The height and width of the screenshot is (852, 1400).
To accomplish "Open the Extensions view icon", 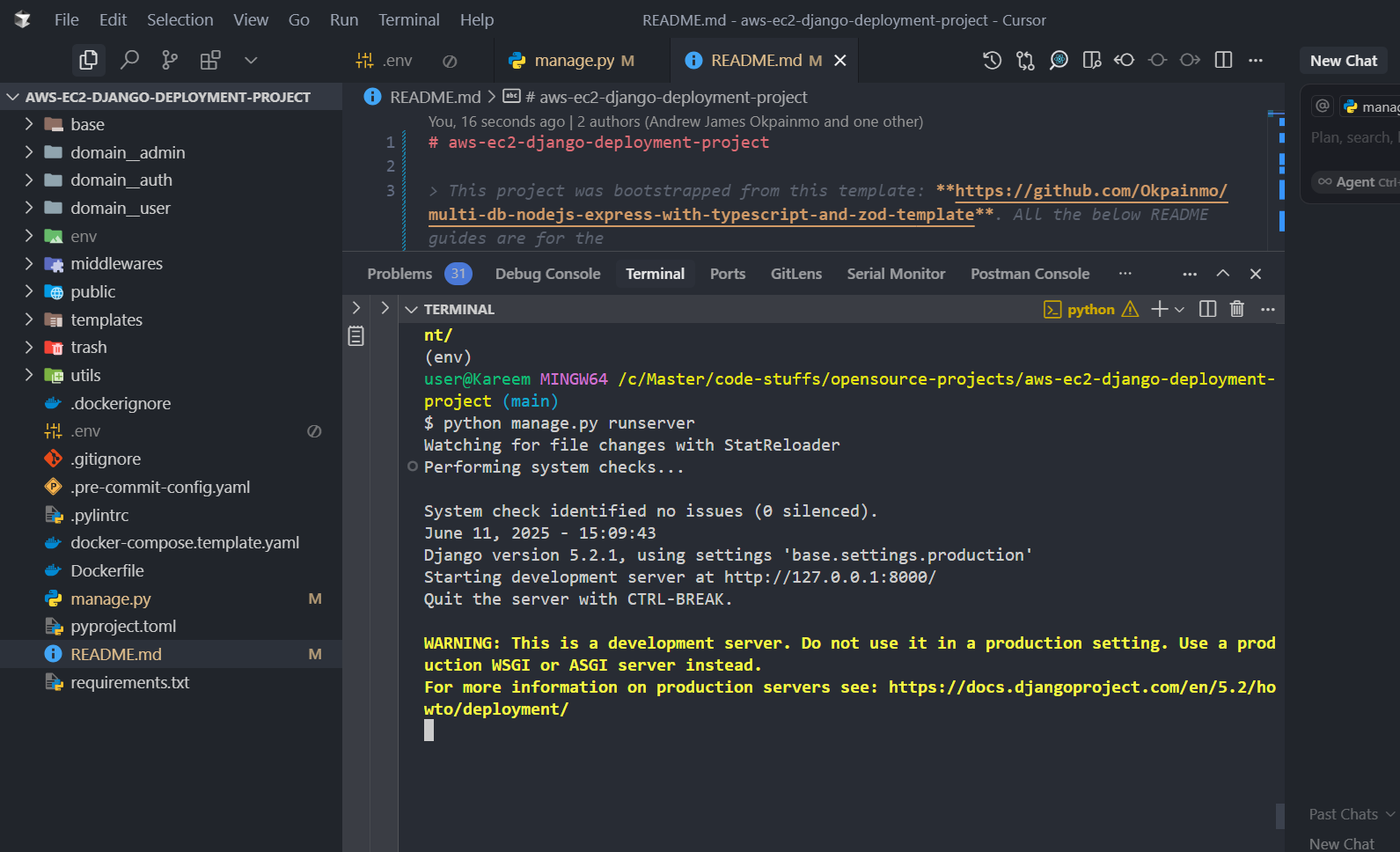I will pyautogui.click(x=210, y=60).
